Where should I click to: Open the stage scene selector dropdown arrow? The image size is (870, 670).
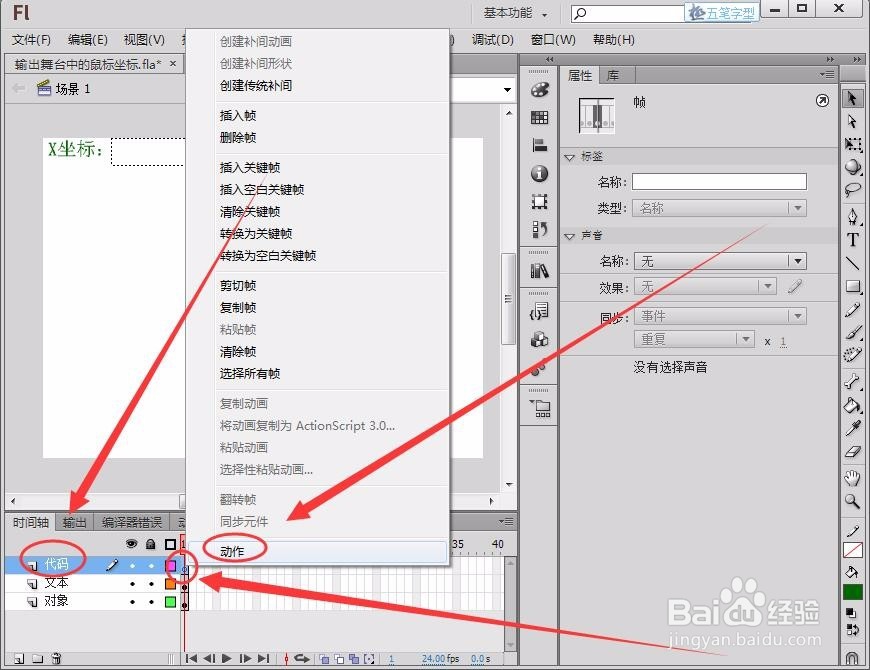click(507, 89)
